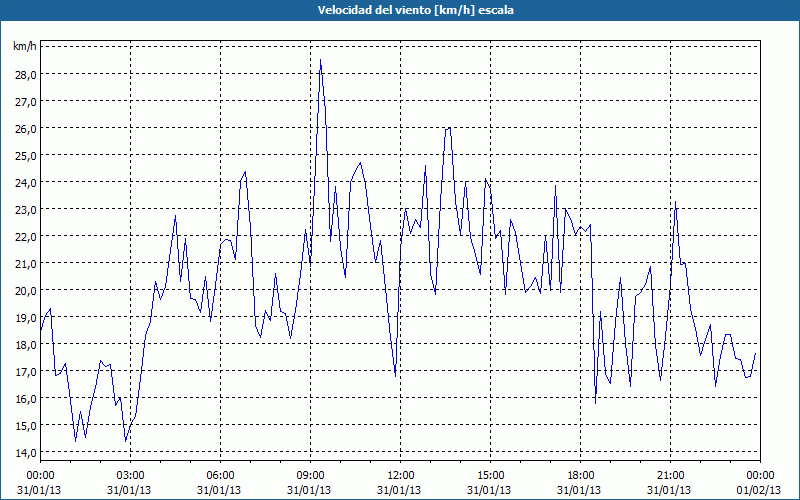Image resolution: width=800 pixels, height=500 pixels.
Task: Click the 28,0 y-axis value
Action: [26, 74]
